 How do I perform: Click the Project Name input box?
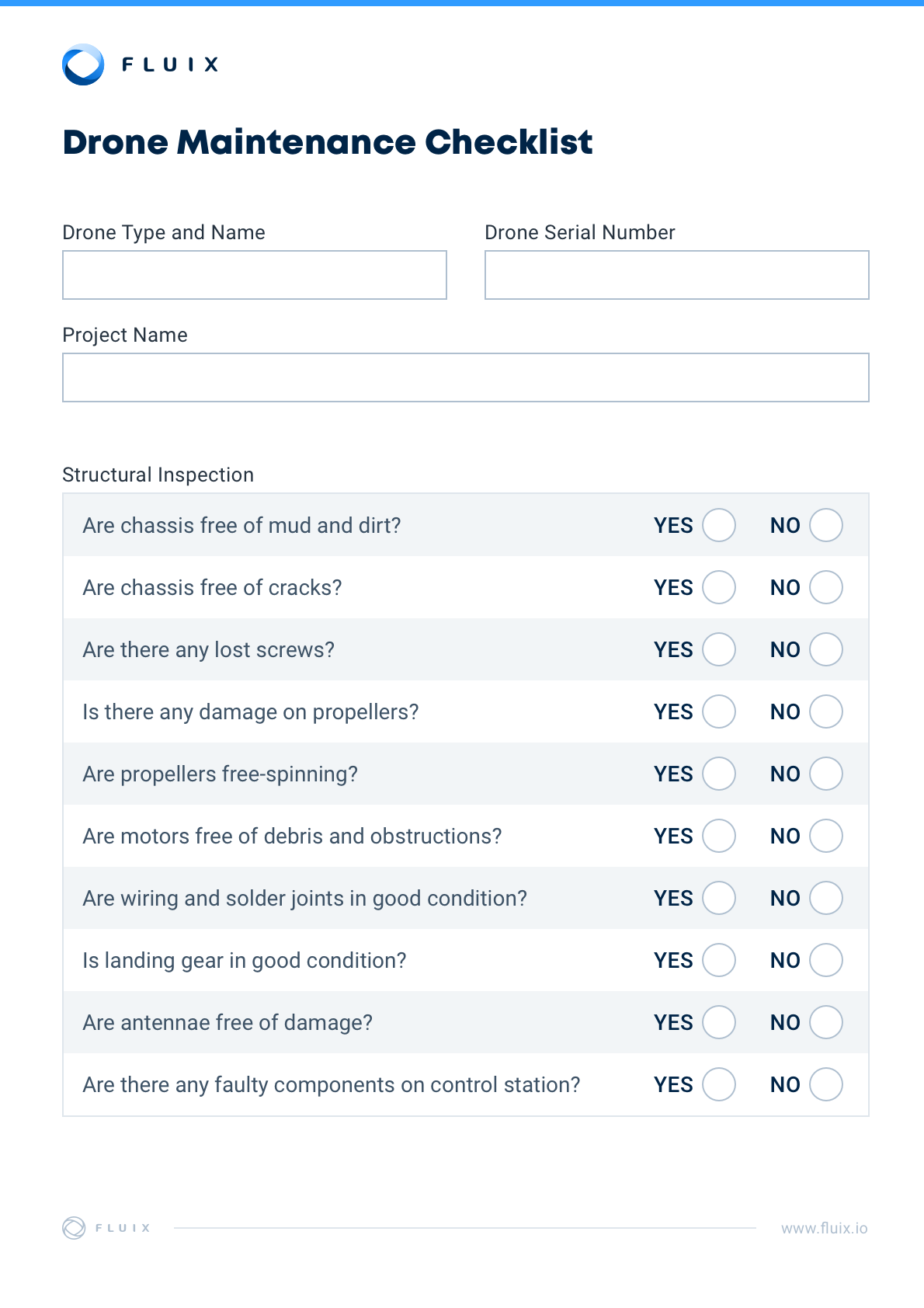465,377
